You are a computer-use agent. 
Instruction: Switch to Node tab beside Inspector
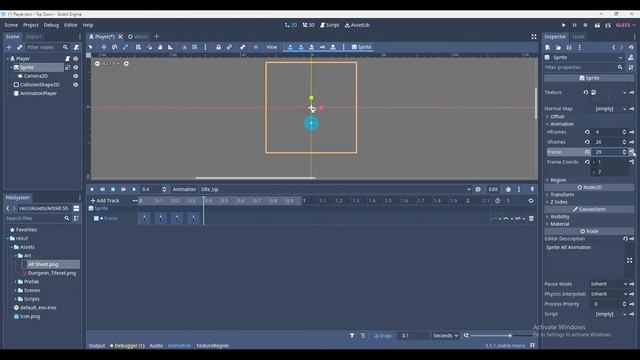[578, 37]
